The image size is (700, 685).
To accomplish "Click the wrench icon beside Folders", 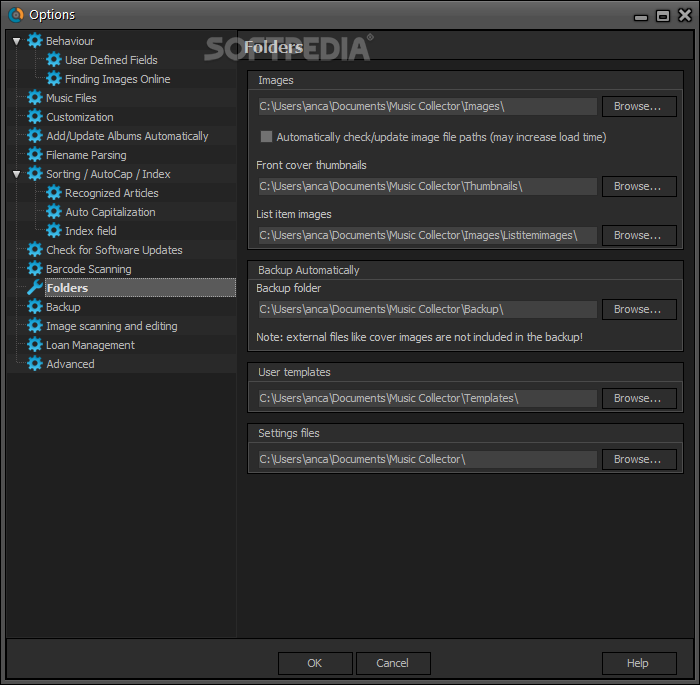I will click(x=35, y=288).
